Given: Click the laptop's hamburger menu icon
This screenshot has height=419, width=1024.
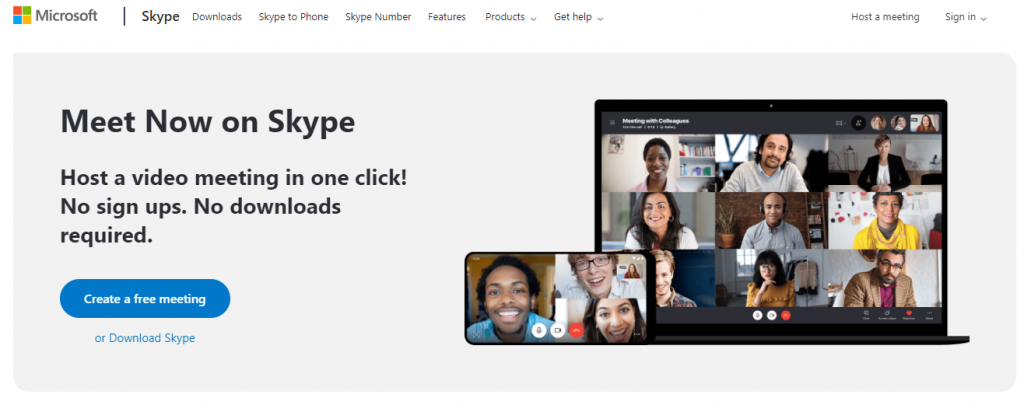Looking at the screenshot, I should 613,122.
